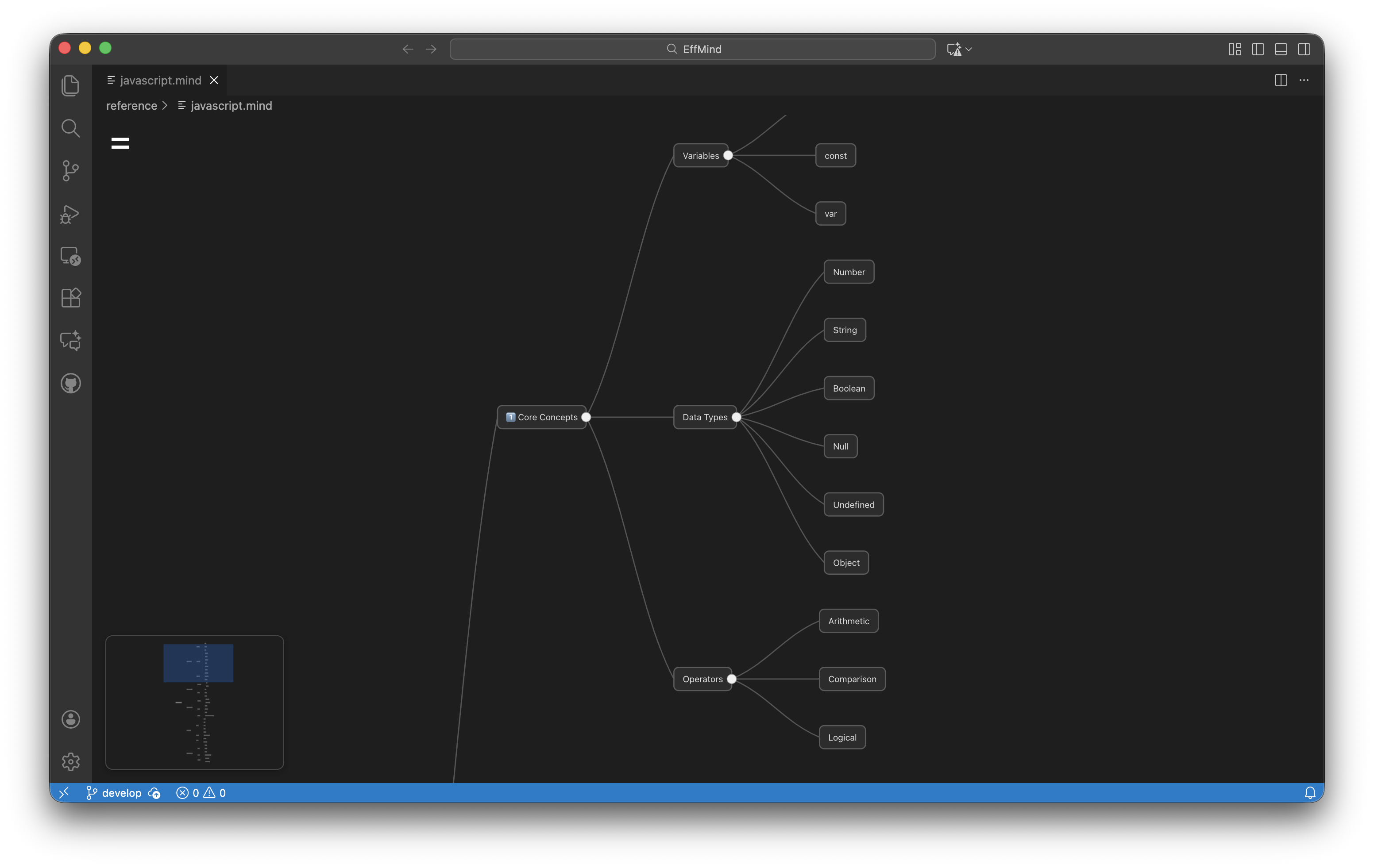Image resolution: width=1374 pixels, height=868 pixels.
Task: Collapse the Data Types node handle
Action: 736,417
